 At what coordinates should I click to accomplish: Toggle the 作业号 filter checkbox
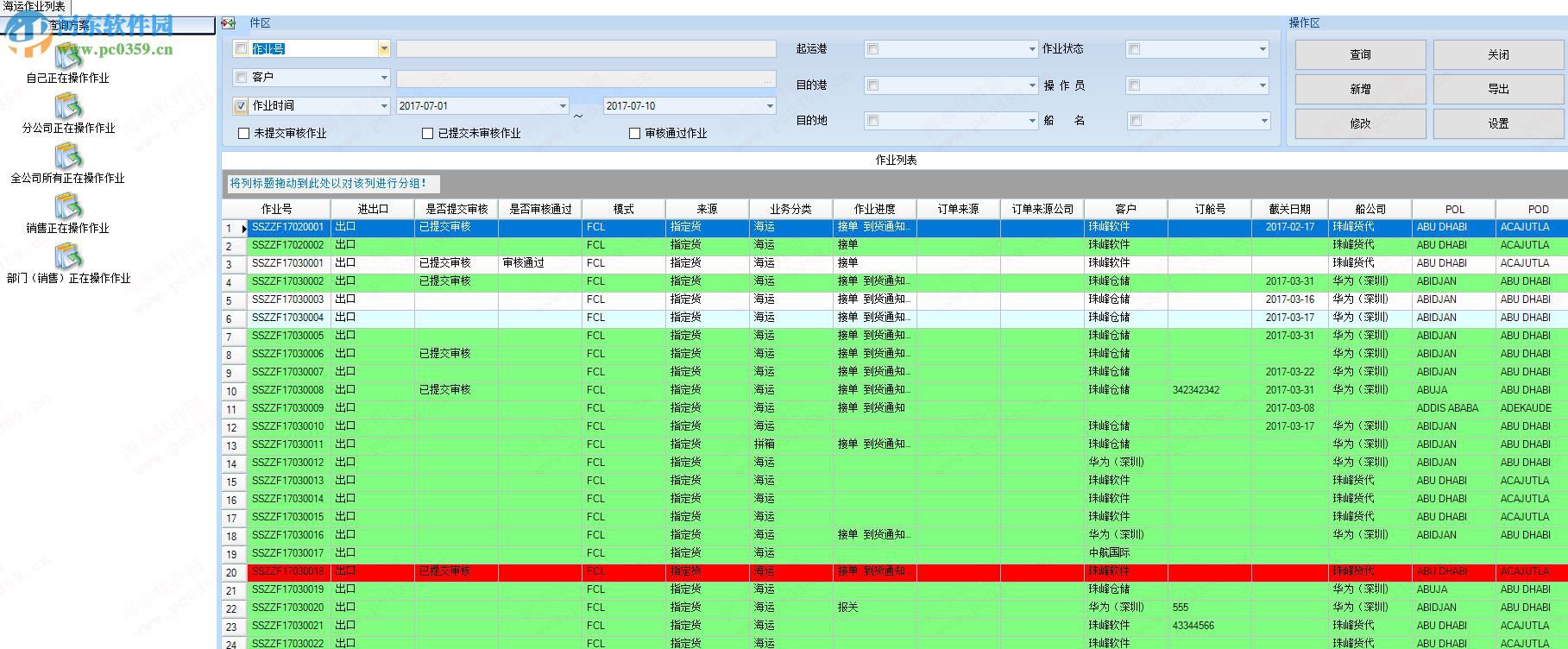coord(242,49)
